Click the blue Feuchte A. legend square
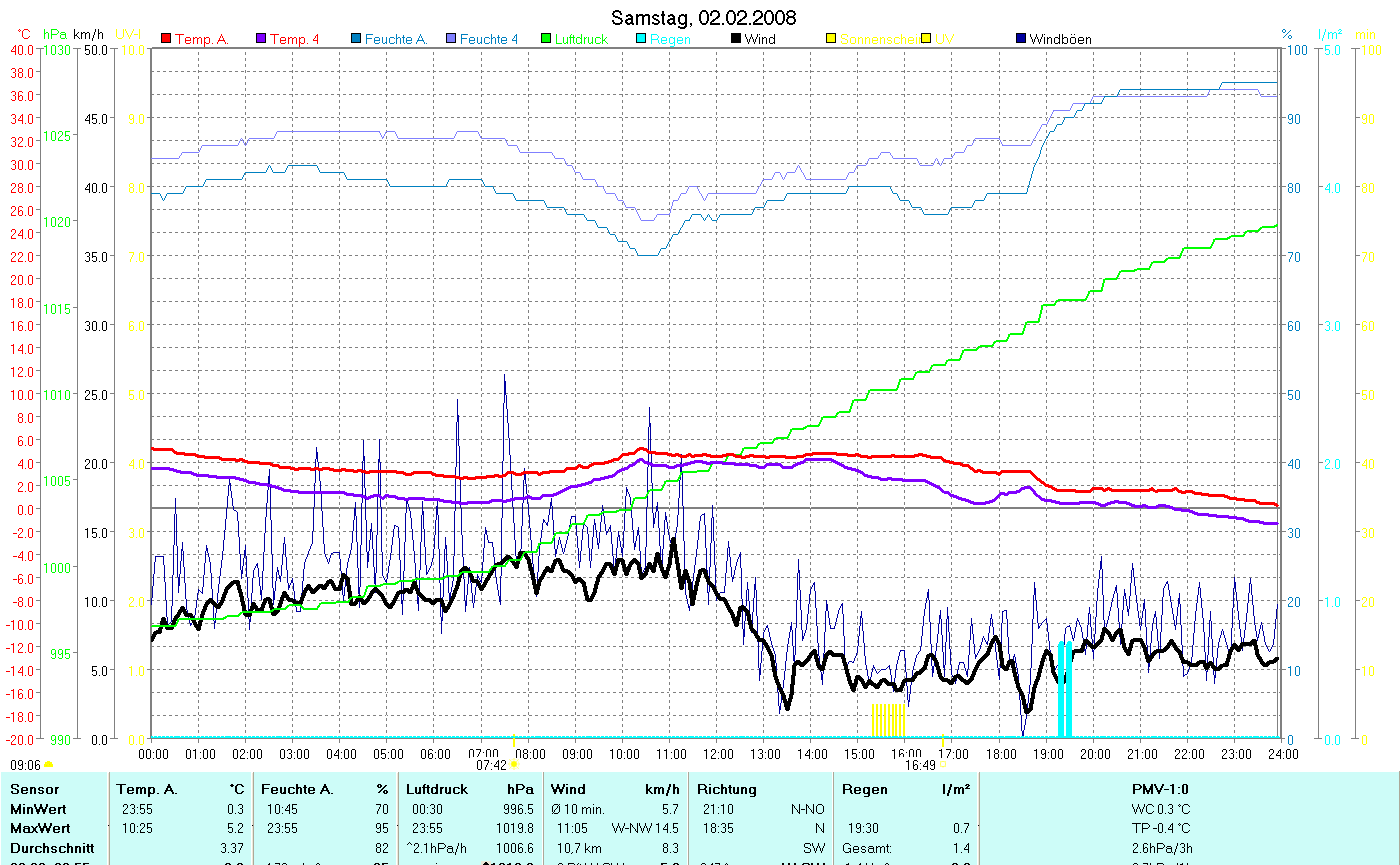This screenshot has width=1400, height=865. click(356, 39)
